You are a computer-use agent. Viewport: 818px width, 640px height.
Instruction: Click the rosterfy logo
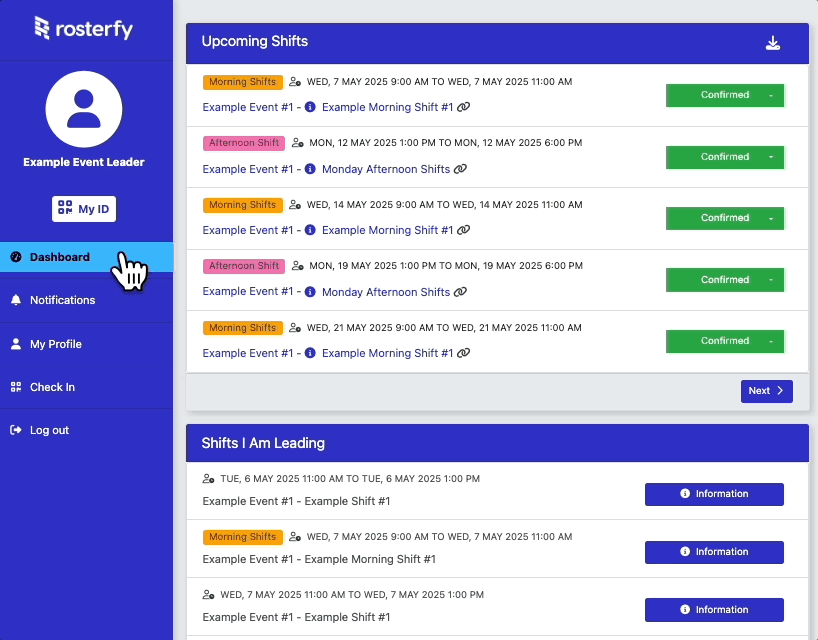coord(83,29)
